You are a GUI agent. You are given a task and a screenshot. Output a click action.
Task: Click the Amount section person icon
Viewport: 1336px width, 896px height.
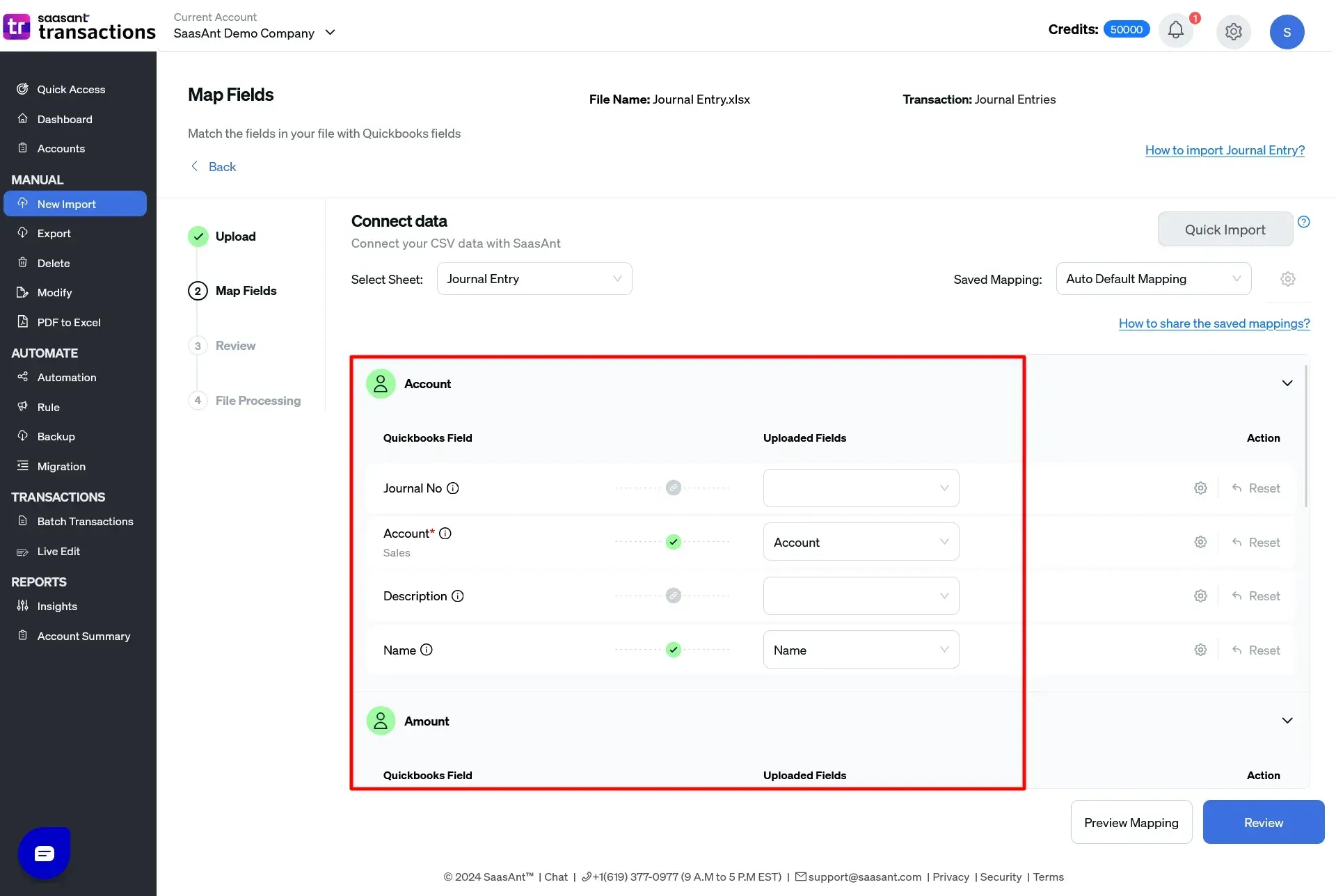[381, 721]
